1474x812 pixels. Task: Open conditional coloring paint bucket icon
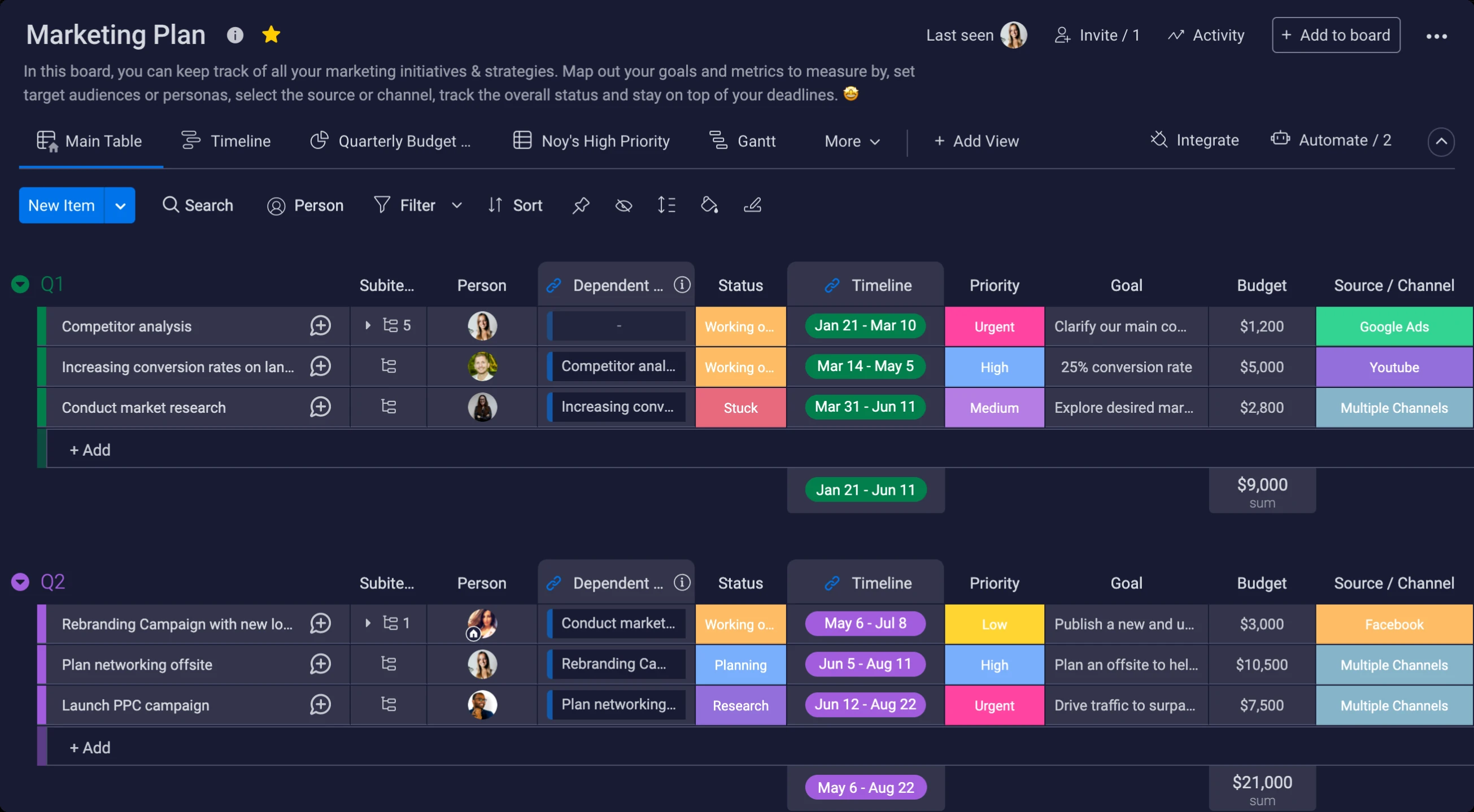click(709, 205)
